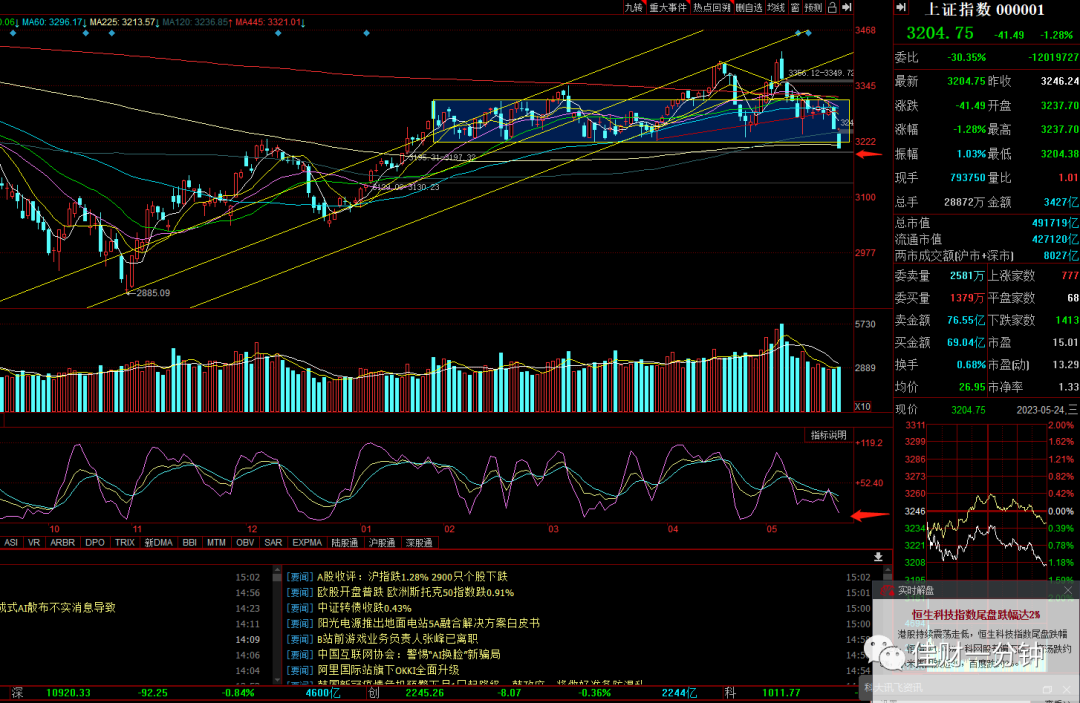Open news '欧股开盘普跌 欧洲斯托克50指数跌0.91%'
Screen dimensions: 1080x703
tap(415, 592)
